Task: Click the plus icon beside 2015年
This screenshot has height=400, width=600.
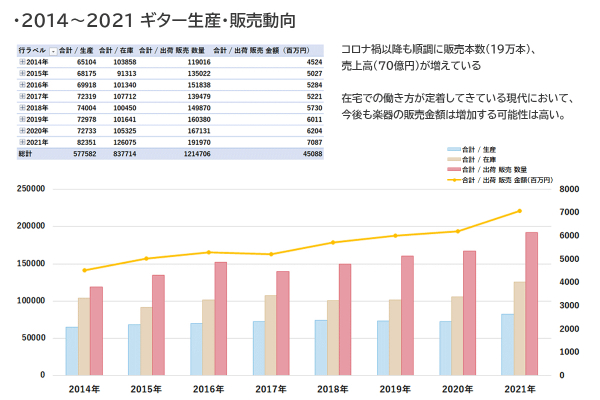Action: point(22,73)
